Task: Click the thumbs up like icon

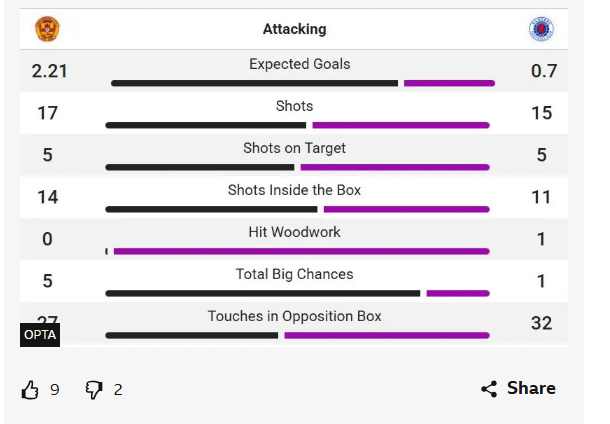Action: click(x=30, y=390)
